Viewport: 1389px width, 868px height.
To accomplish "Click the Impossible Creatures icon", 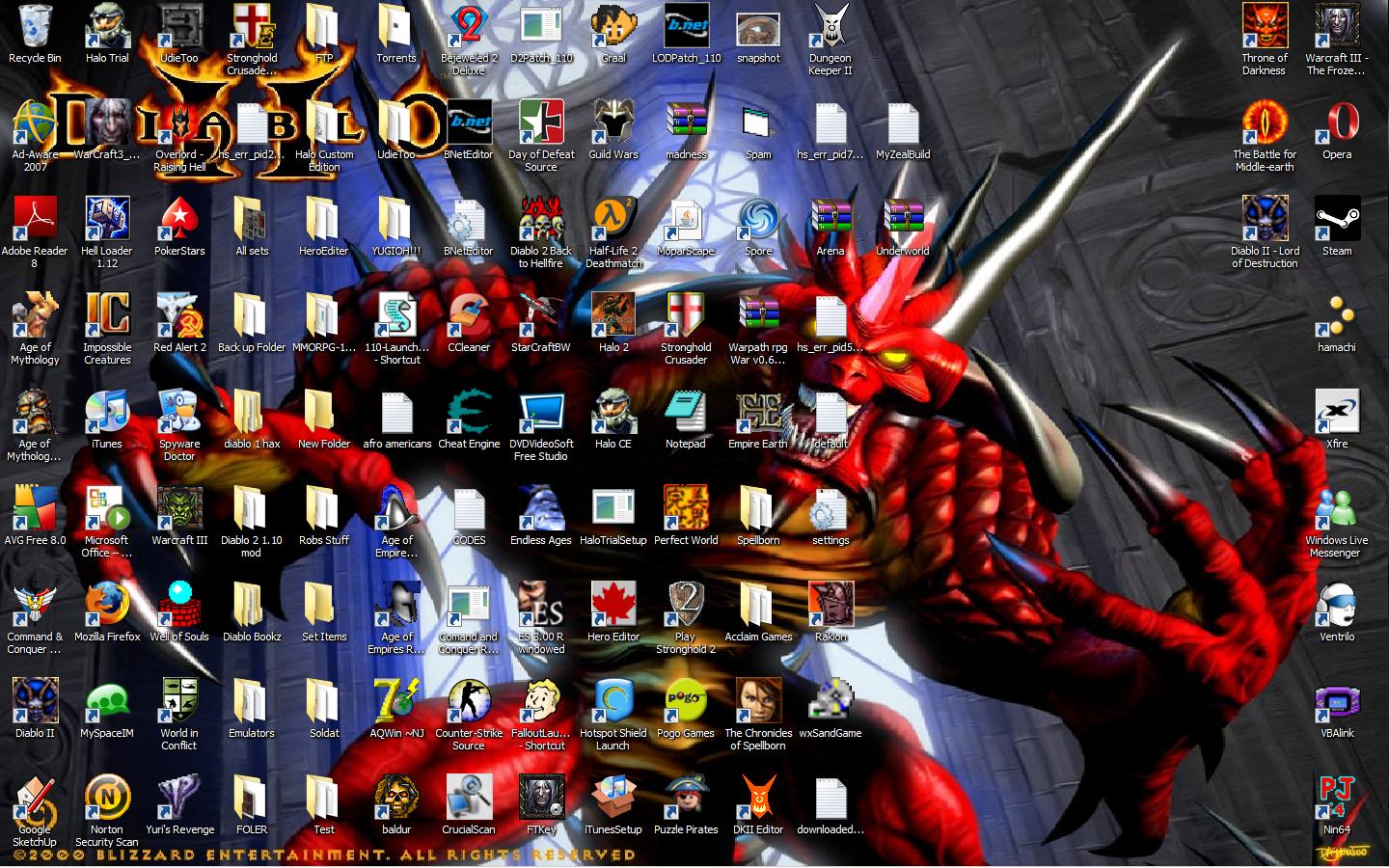I will 107,315.
